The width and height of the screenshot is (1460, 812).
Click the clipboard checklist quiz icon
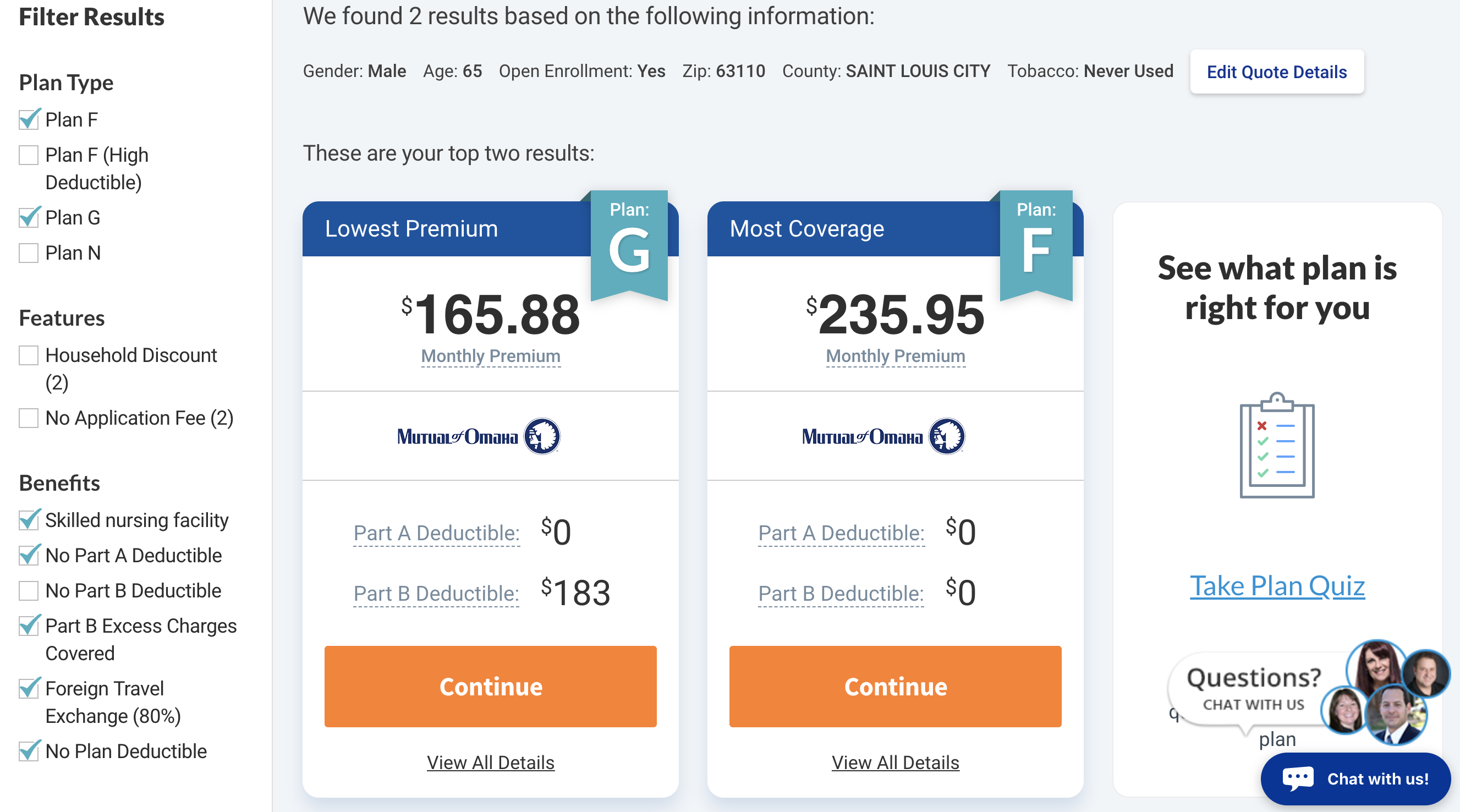(1276, 446)
